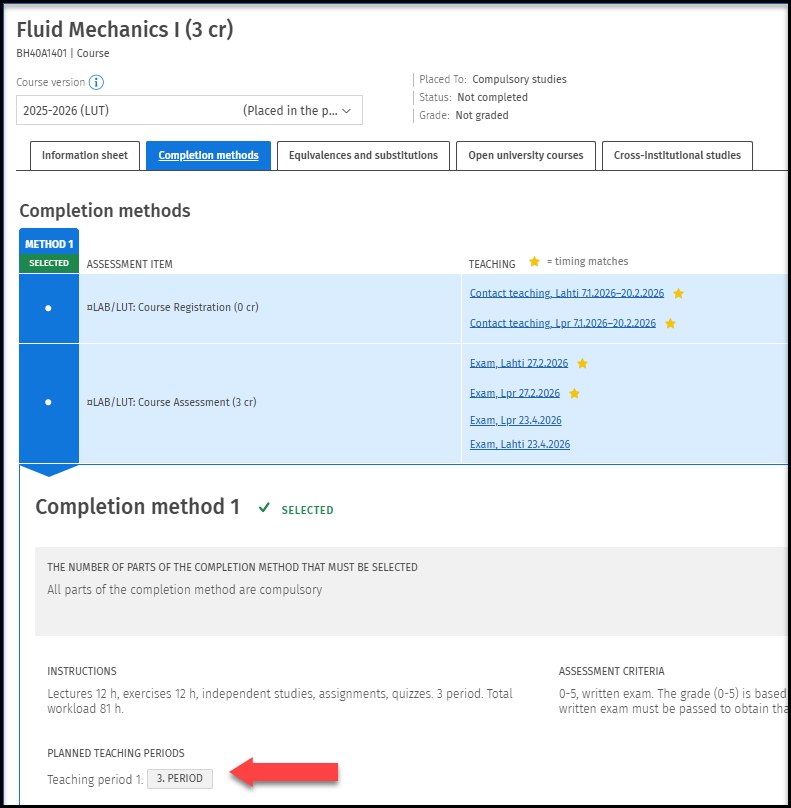Toggle the Method 1 selected header
This screenshot has width=791, height=808.
point(49,251)
